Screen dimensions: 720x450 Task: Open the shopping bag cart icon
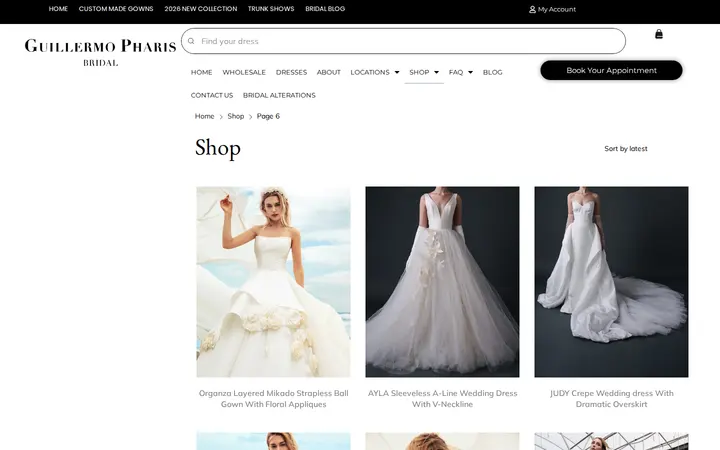658,34
